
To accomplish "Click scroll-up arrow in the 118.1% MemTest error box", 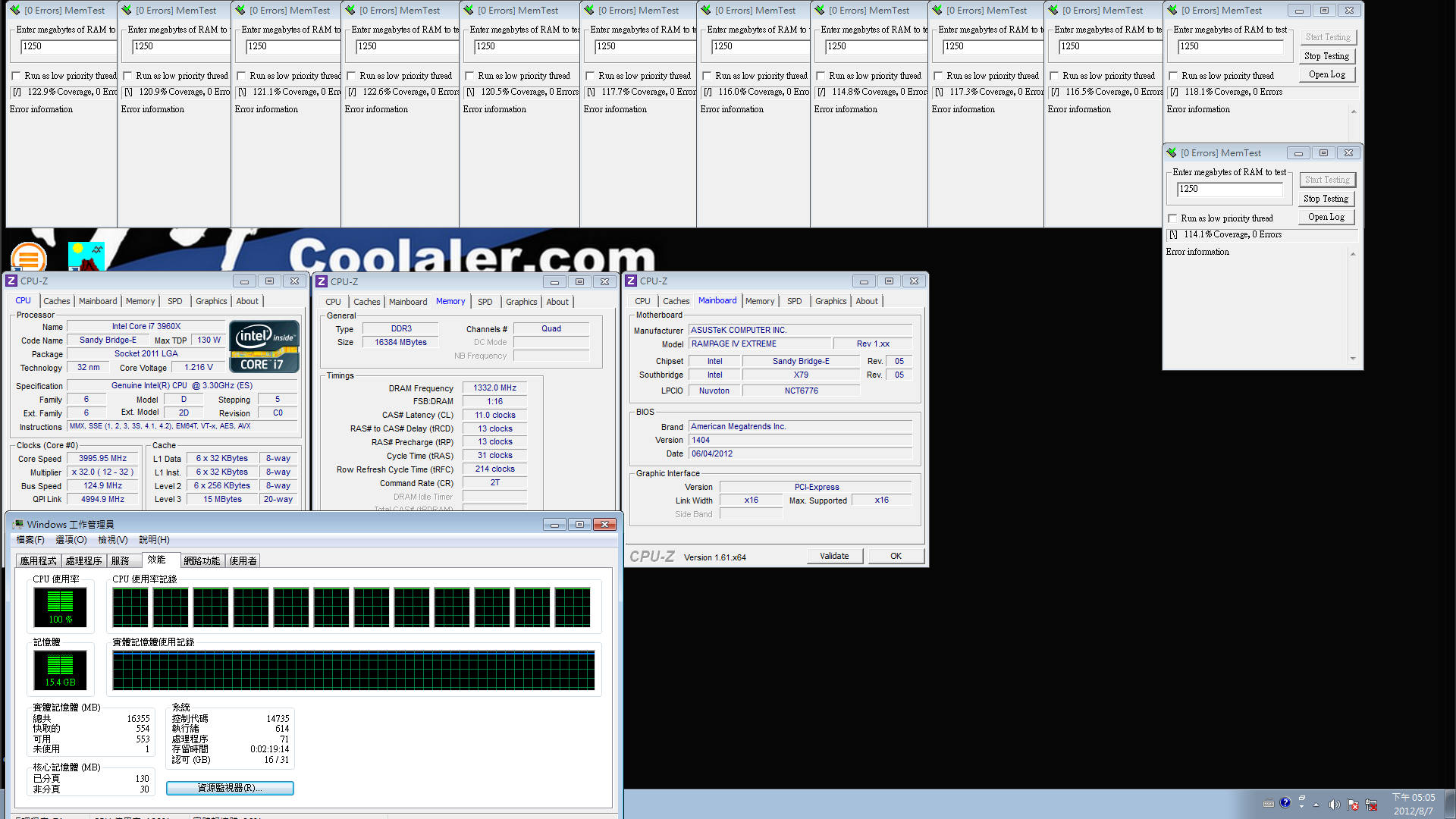I will [1354, 111].
